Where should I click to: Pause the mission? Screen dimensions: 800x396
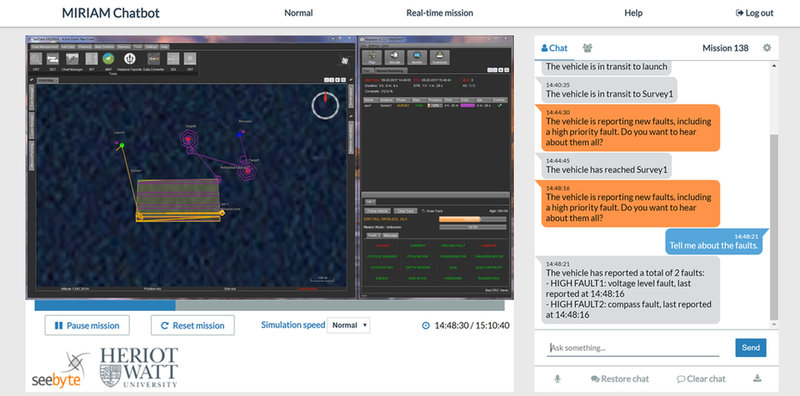pos(87,326)
